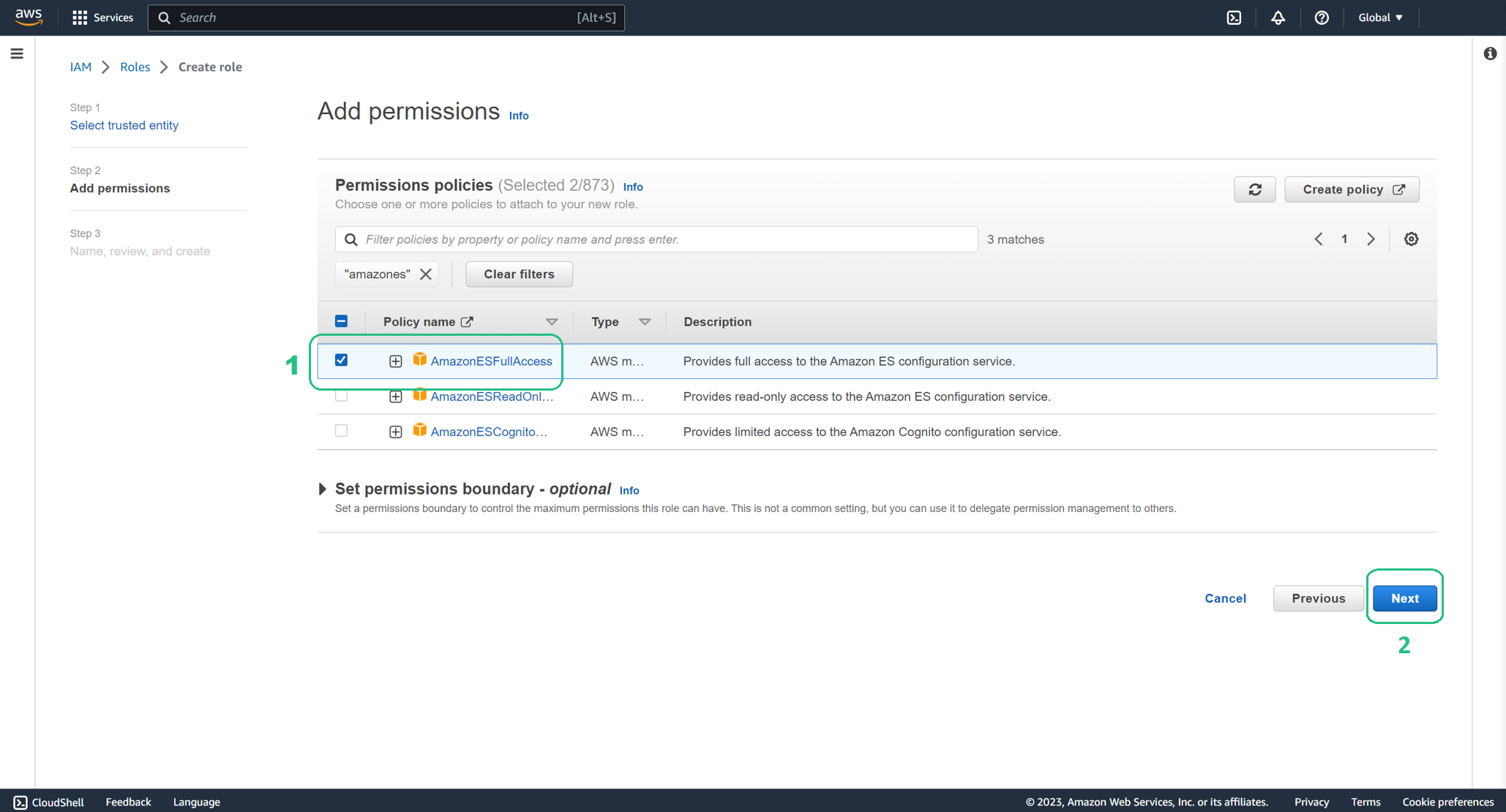Open the help question mark menu

[1322, 18]
